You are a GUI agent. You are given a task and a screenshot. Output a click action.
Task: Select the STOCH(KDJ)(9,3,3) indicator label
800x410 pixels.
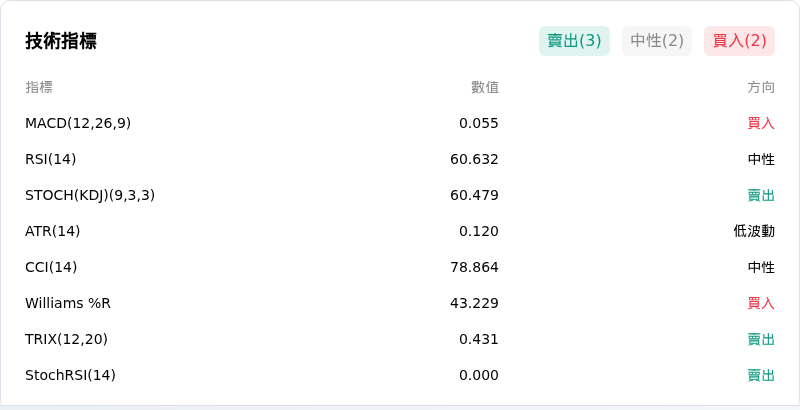[90, 195]
